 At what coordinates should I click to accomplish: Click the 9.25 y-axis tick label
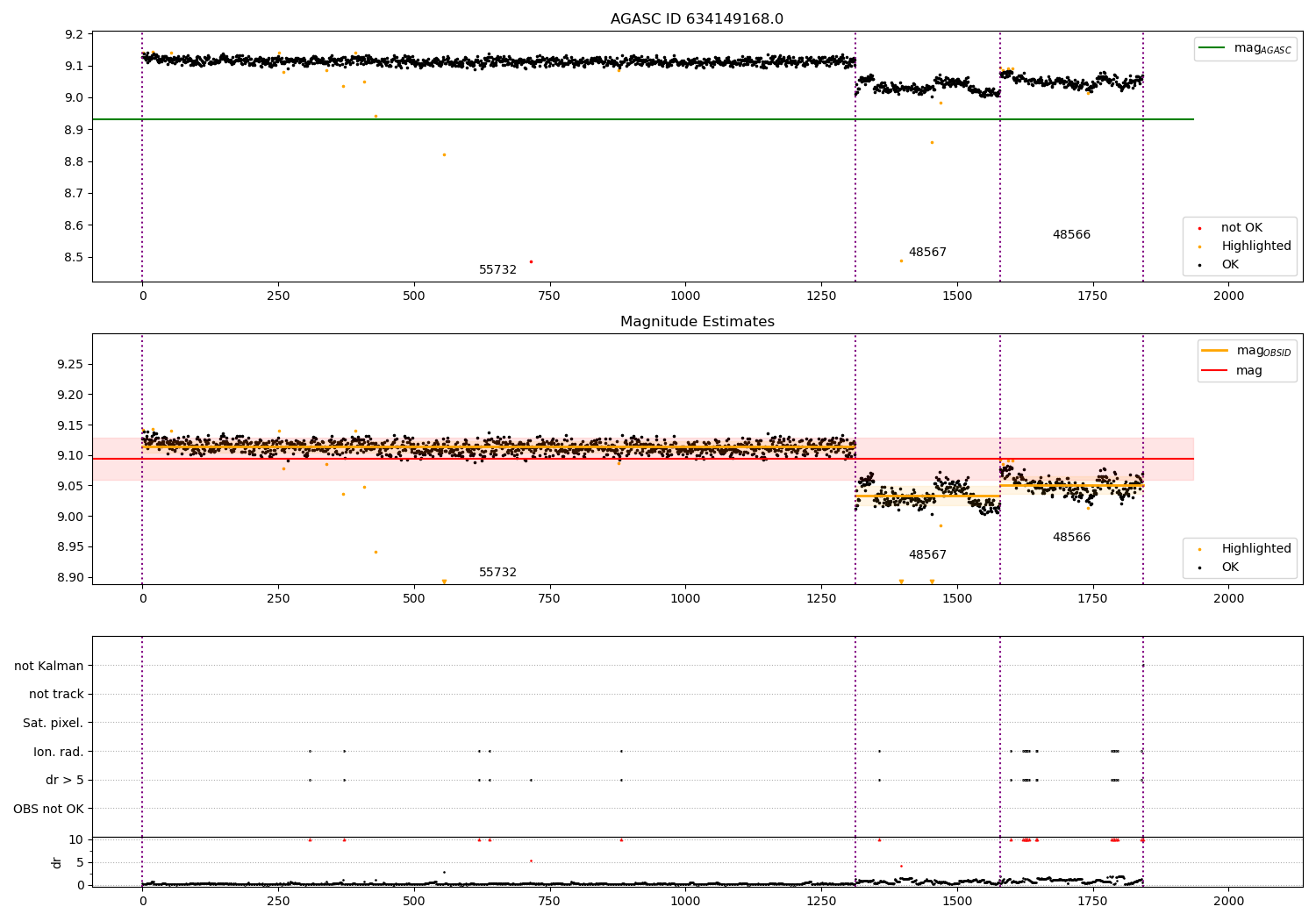tap(72, 364)
